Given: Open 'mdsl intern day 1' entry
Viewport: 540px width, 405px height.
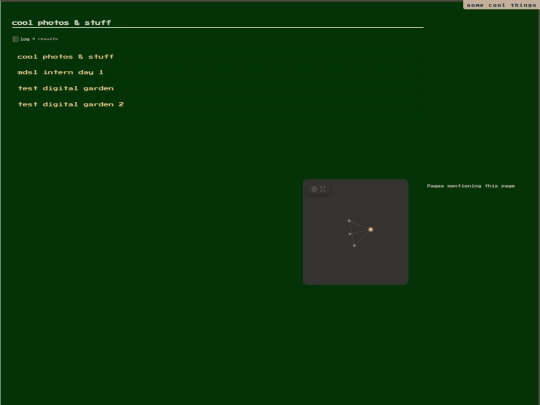Looking at the screenshot, I should click(x=60, y=72).
